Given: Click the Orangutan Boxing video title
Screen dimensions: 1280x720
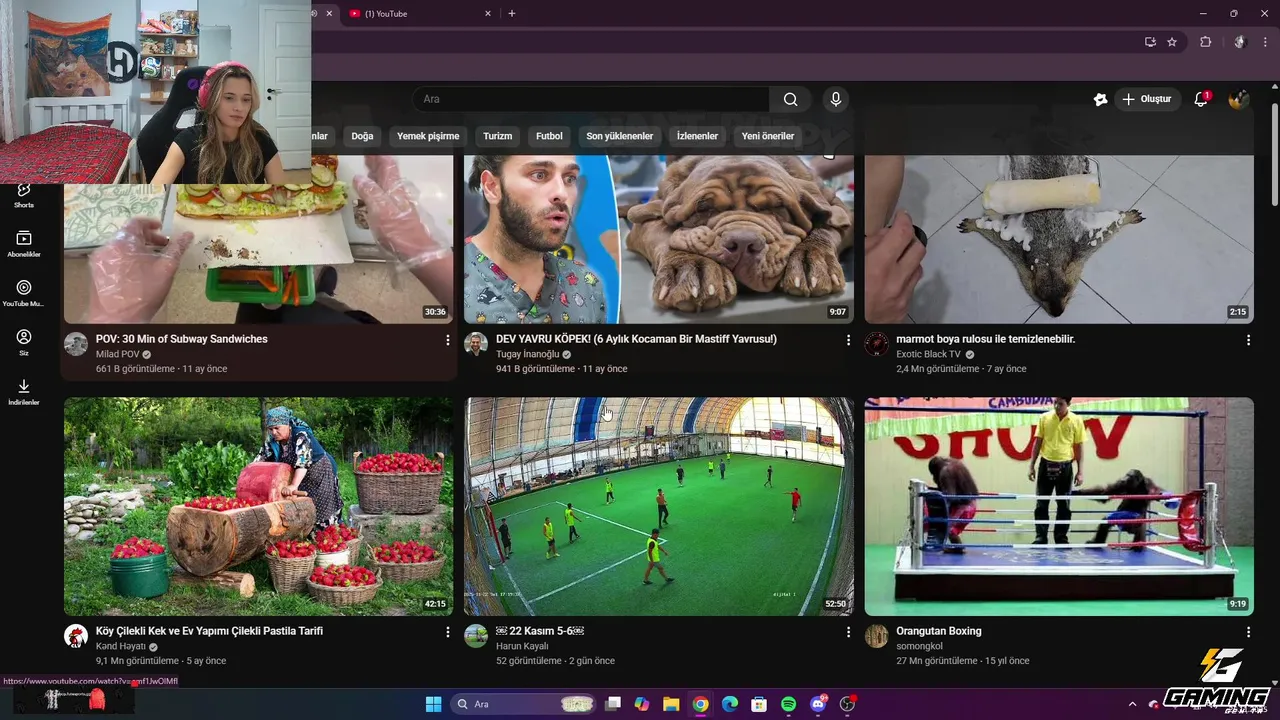Looking at the screenshot, I should click(x=939, y=631).
